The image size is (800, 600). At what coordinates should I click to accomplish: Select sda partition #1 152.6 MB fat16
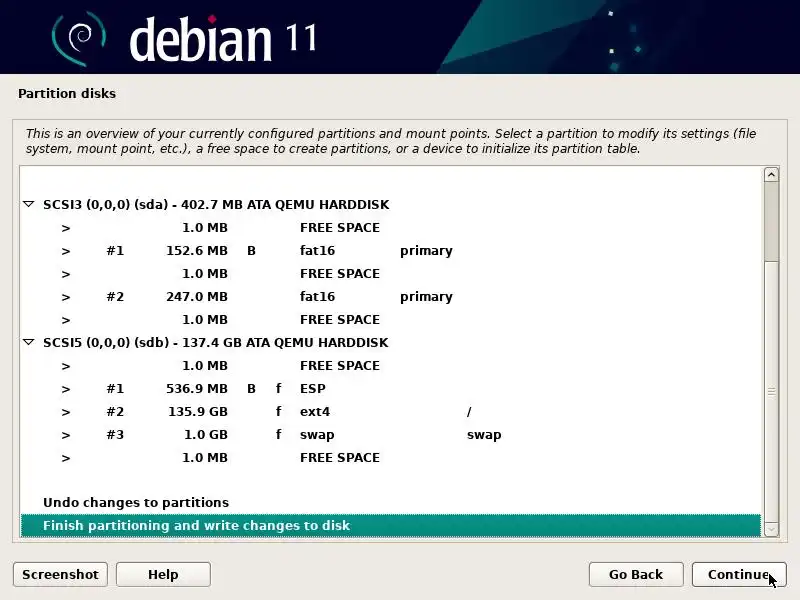(x=391, y=251)
